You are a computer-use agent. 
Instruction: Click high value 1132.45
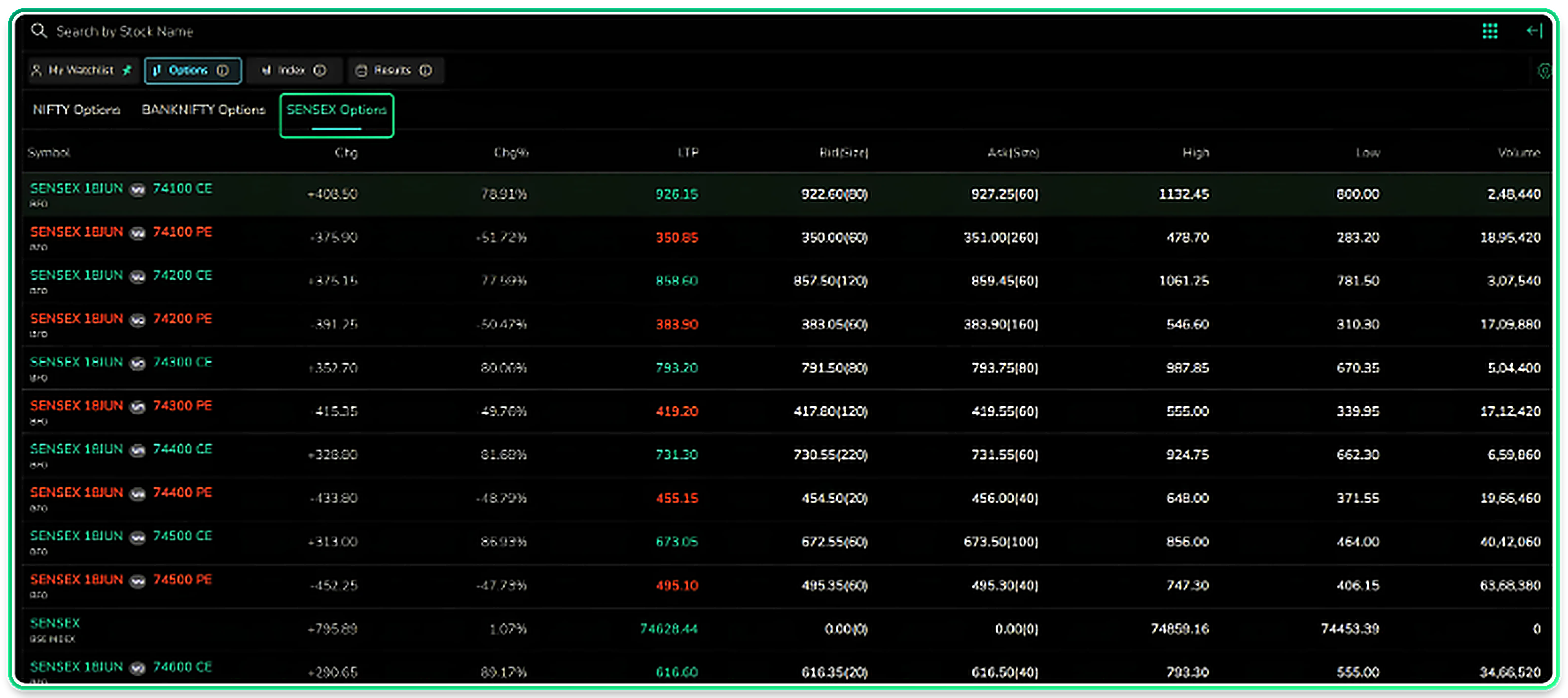coord(1183,194)
